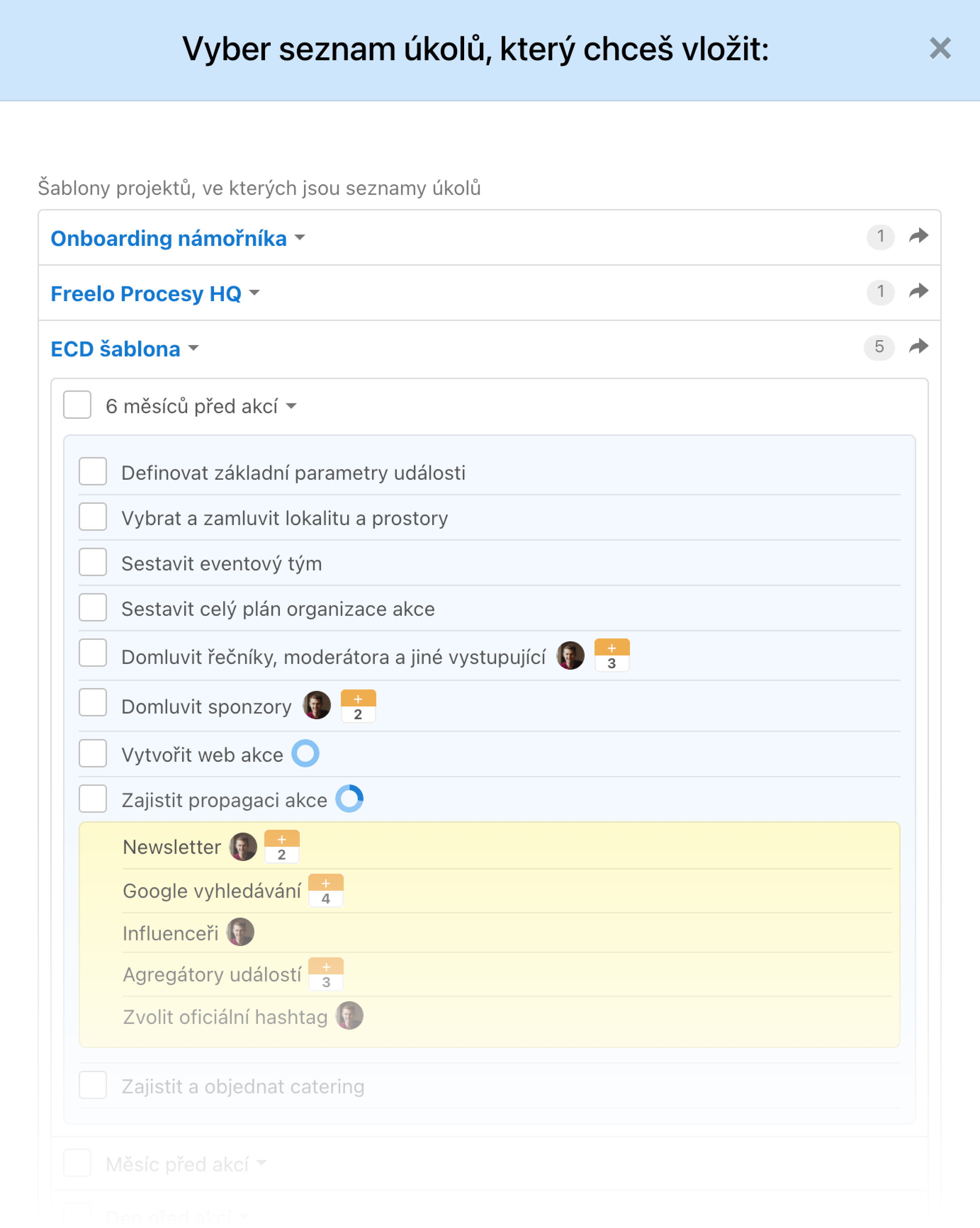This screenshot has width=980, height=1228.
Task: Click the share arrow for Freelo Procesy HQ
Action: (x=918, y=291)
